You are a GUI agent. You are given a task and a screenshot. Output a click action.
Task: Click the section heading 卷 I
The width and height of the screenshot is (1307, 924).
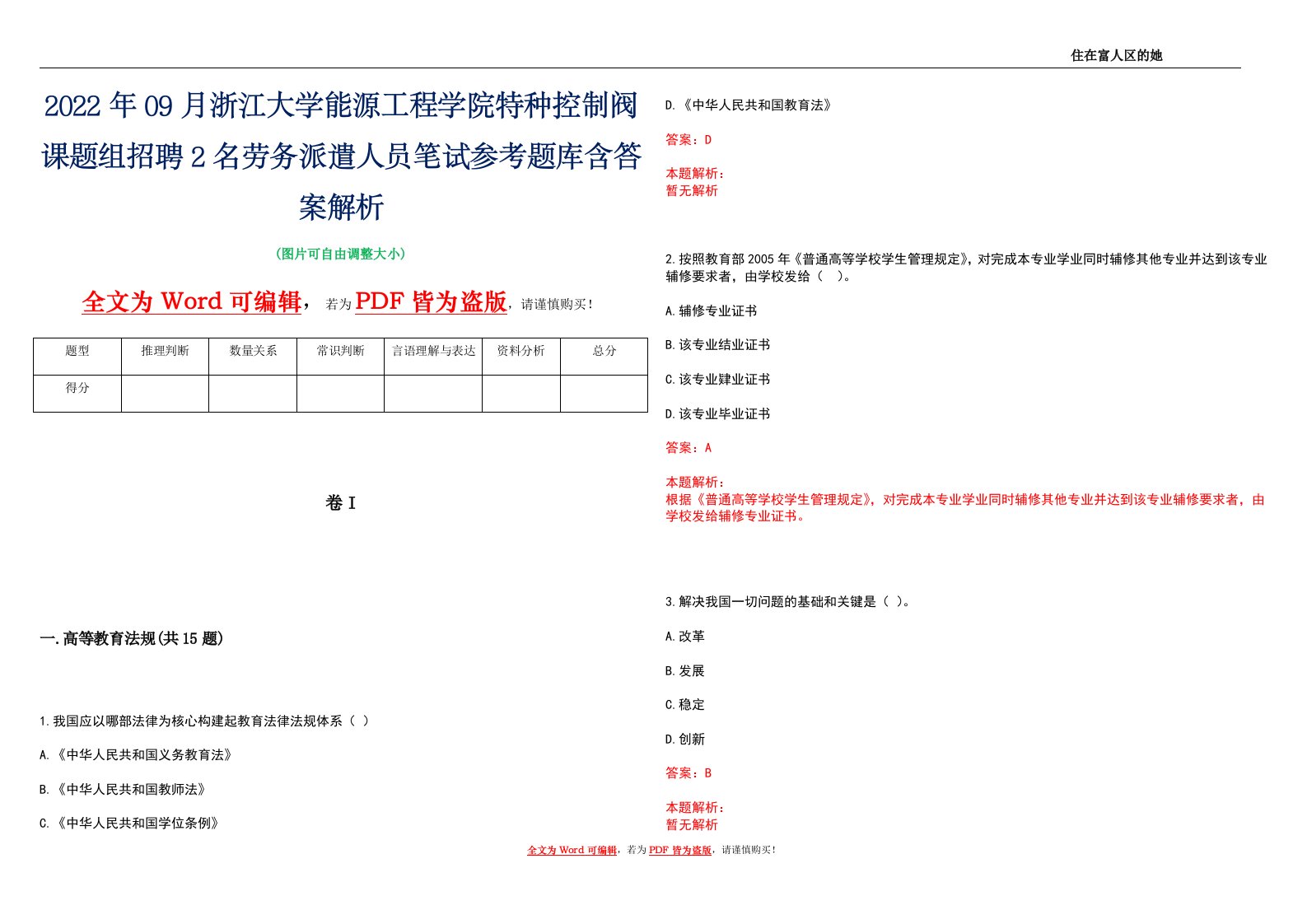tap(340, 503)
